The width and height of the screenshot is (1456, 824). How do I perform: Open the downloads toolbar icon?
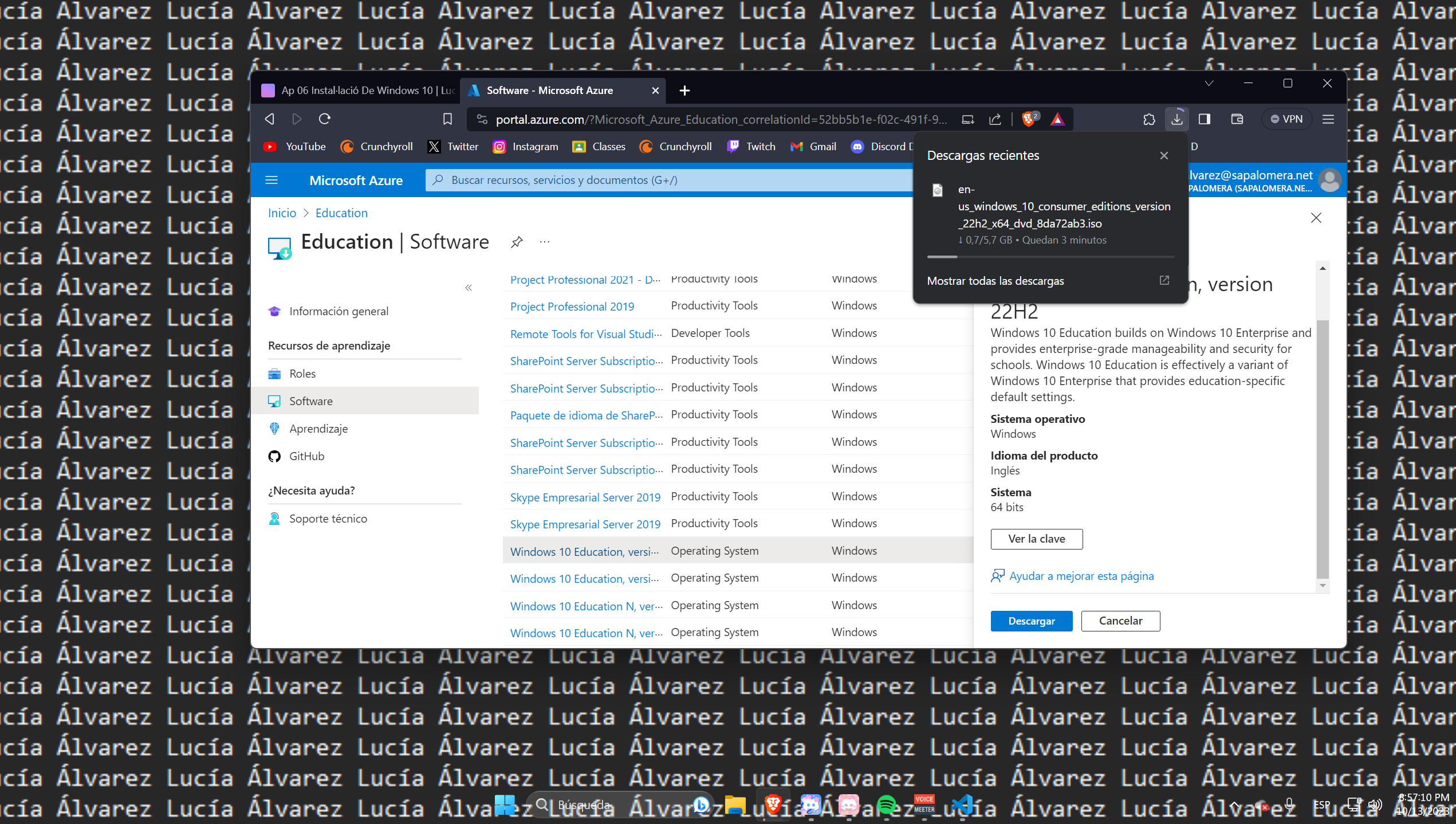pyautogui.click(x=1176, y=119)
